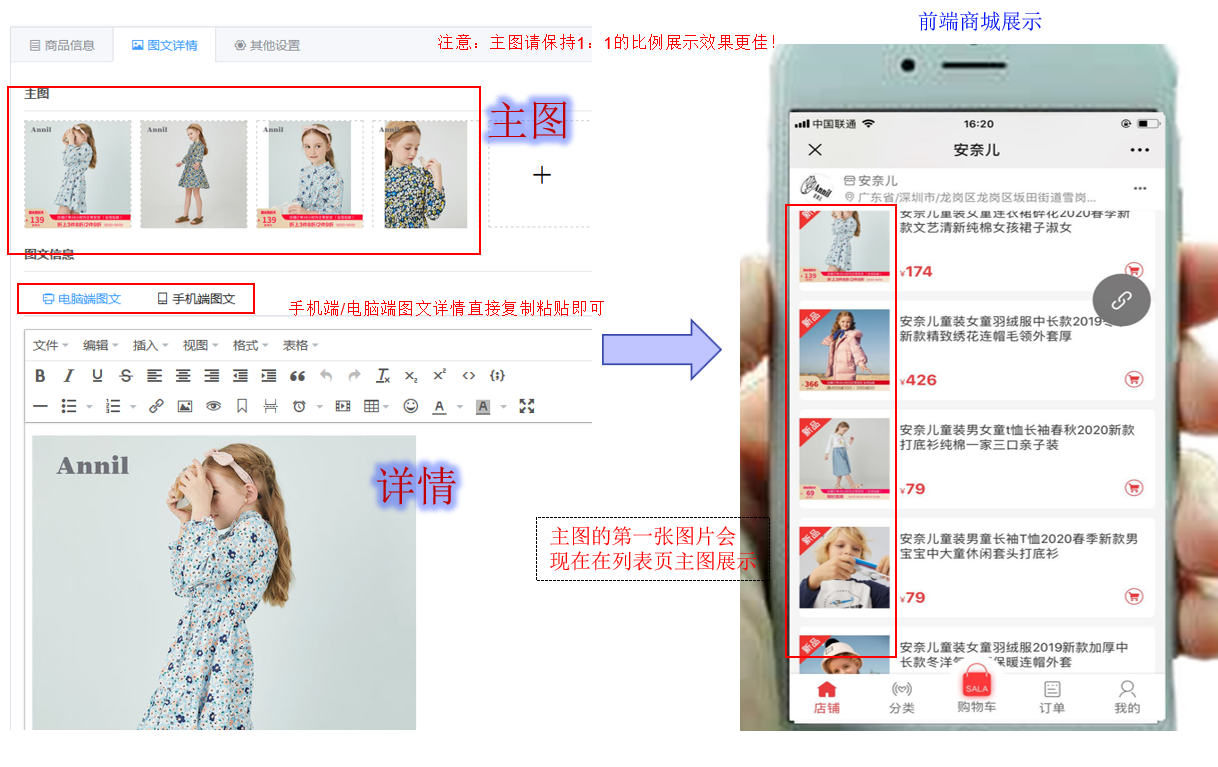This screenshot has height=767, width=1218.
Task: Open the source code view icon
Action: [468, 376]
